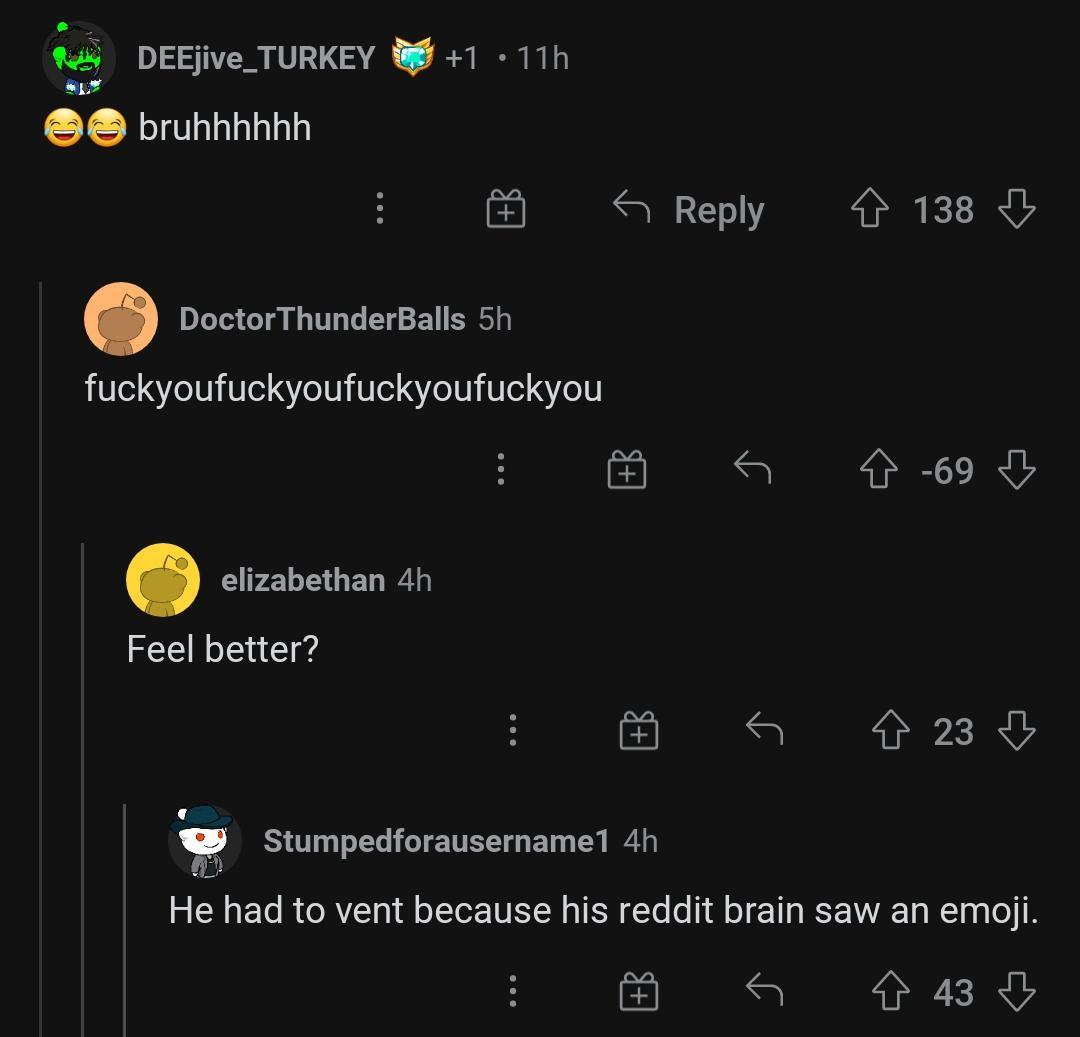Click the Reply button on DEEjive_TURKEY's comment

pos(717,209)
